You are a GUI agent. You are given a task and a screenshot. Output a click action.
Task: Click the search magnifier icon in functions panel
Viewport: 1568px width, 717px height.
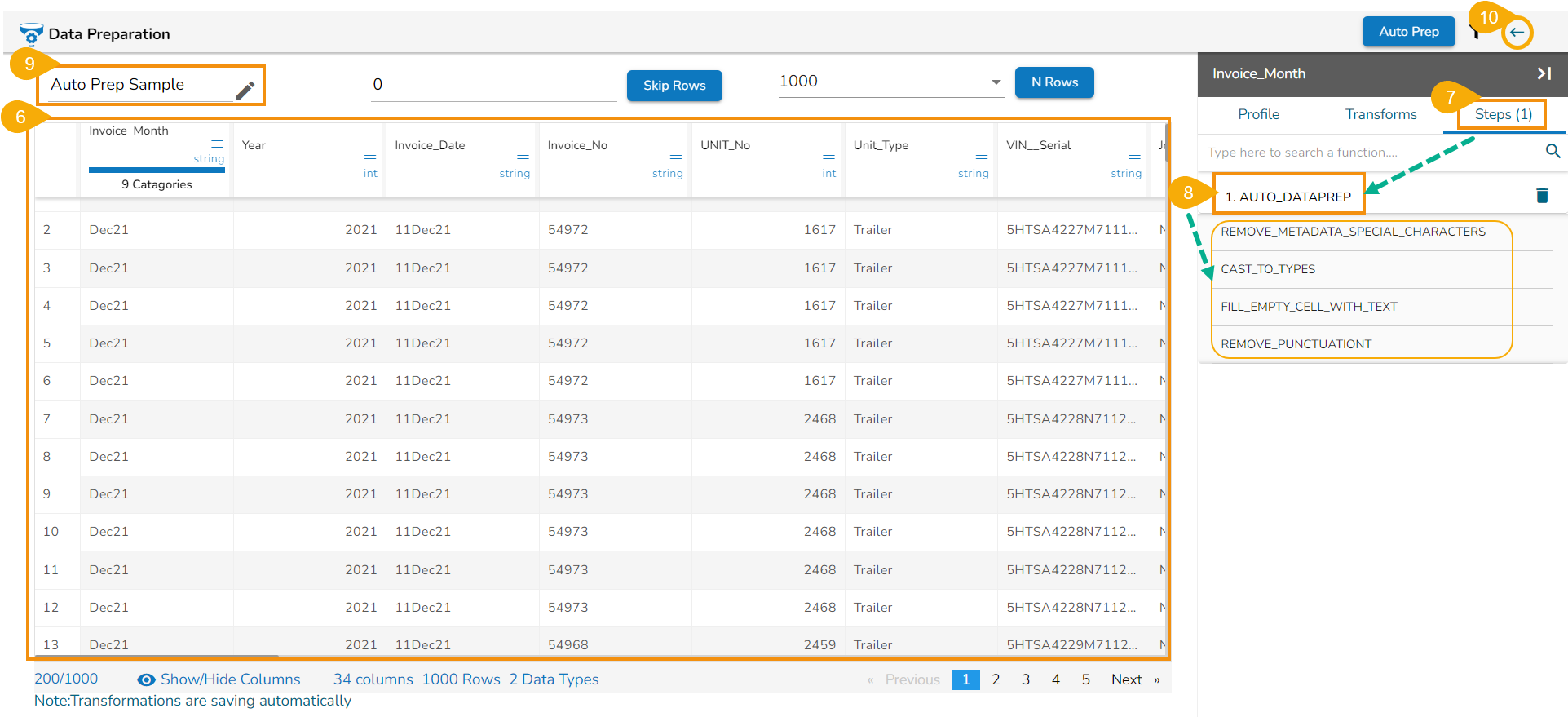point(1553,152)
